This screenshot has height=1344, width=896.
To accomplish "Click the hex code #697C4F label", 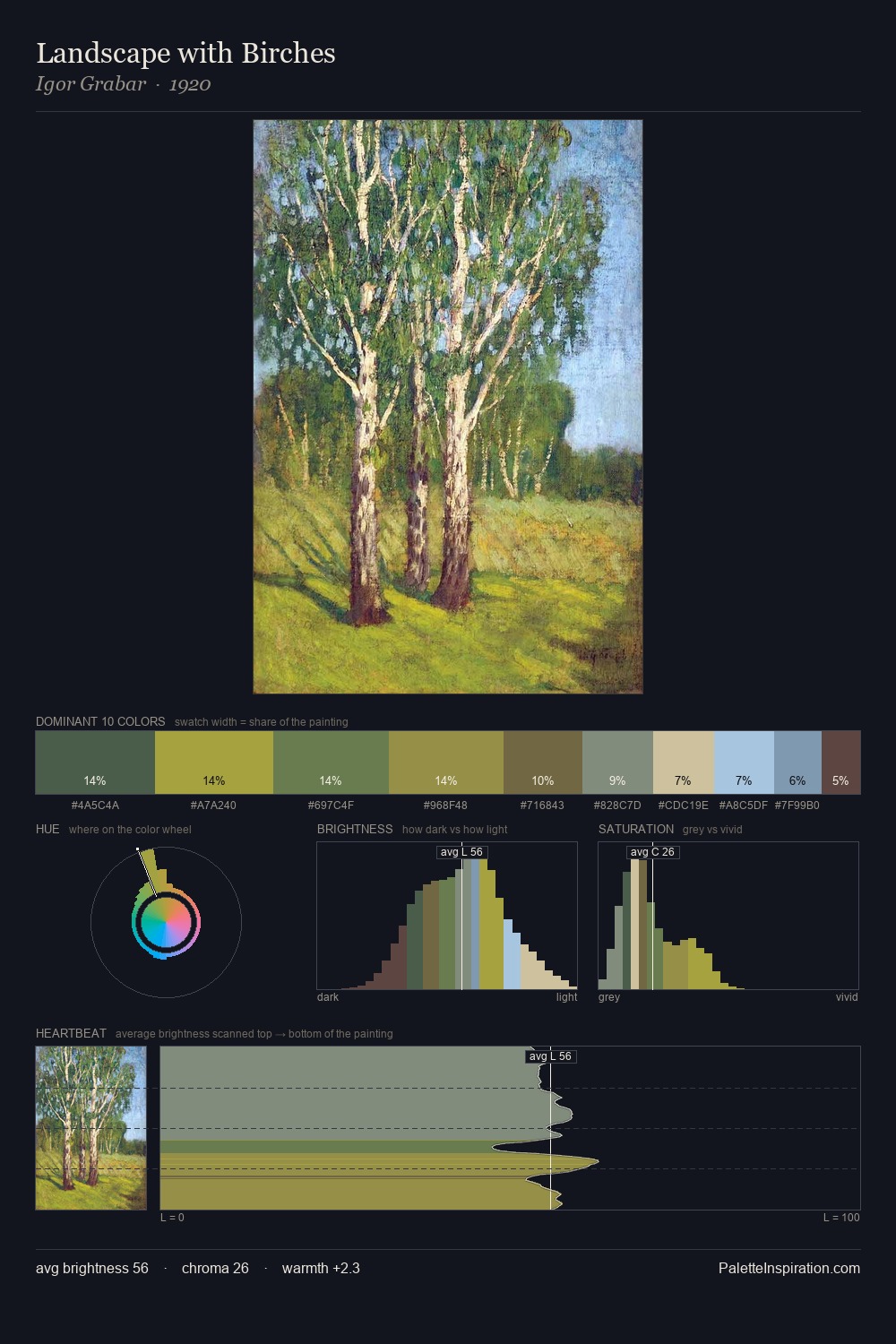I will (x=331, y=806).
